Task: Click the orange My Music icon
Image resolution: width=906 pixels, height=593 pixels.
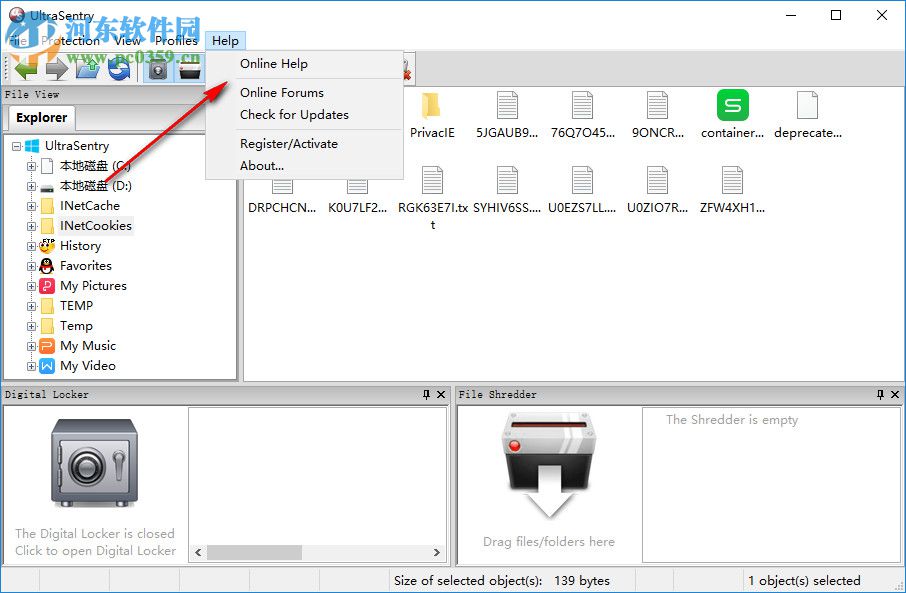Action: (47, 346)
